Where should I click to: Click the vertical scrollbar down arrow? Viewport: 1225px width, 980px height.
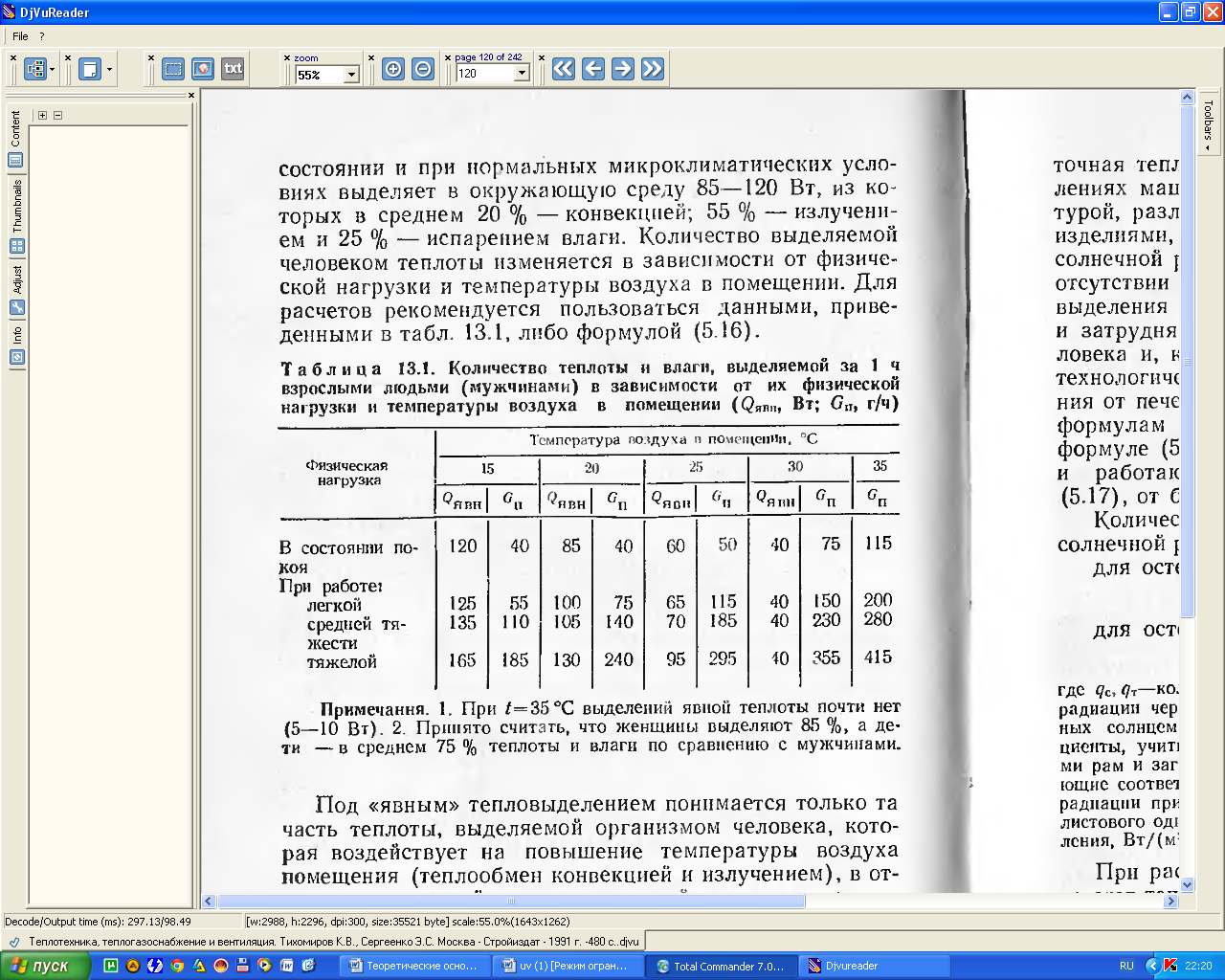tap(1188, 886)
